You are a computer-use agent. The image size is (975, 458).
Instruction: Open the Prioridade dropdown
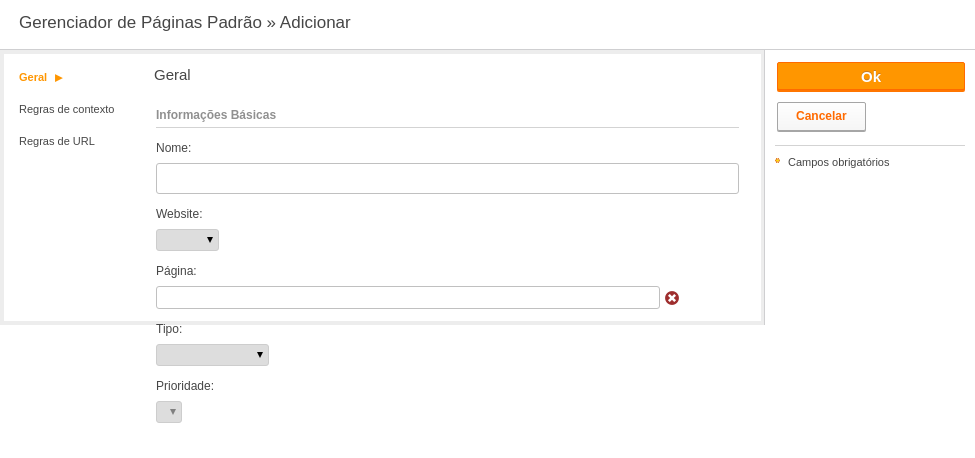pos(169,412)
